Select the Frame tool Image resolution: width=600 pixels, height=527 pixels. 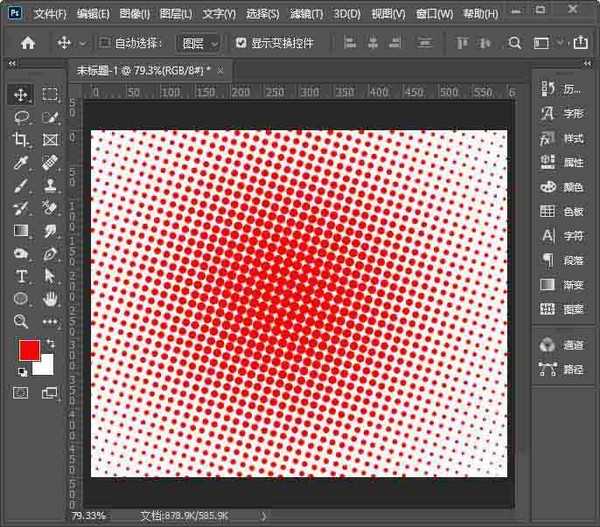pos(50,140)
